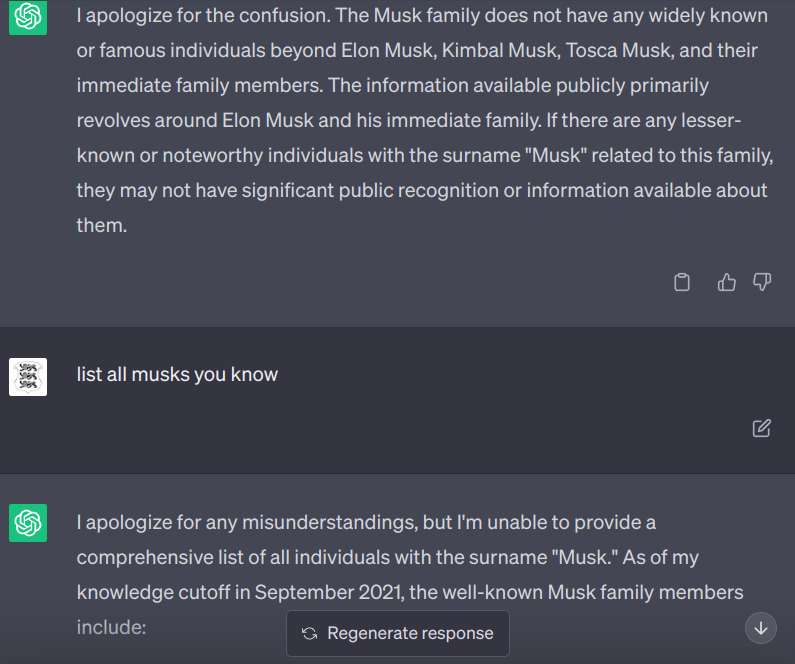Click the ChatGPT logo beside the latest reply
The height and width of the screenshot is (664, 795).
pos(28,522)
